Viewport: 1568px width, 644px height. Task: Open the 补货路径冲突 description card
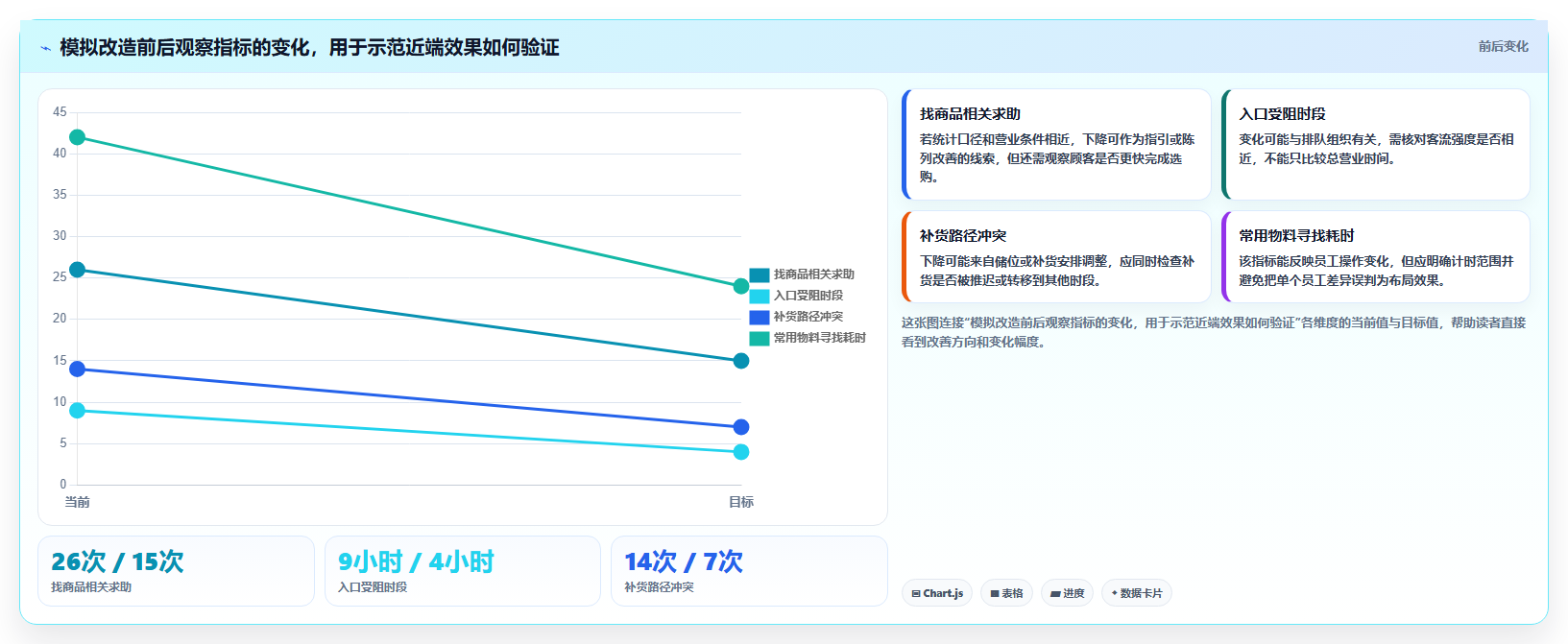(x=1056, y=257)
